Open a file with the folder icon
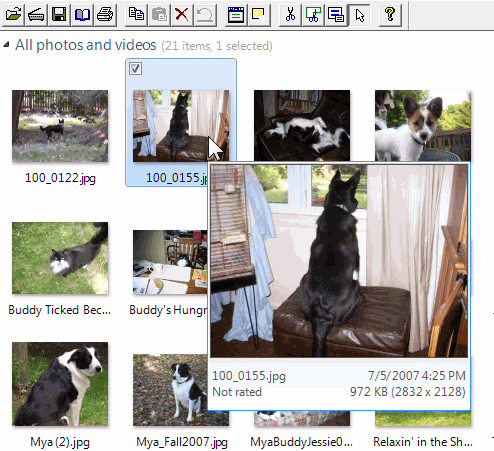 13,15
